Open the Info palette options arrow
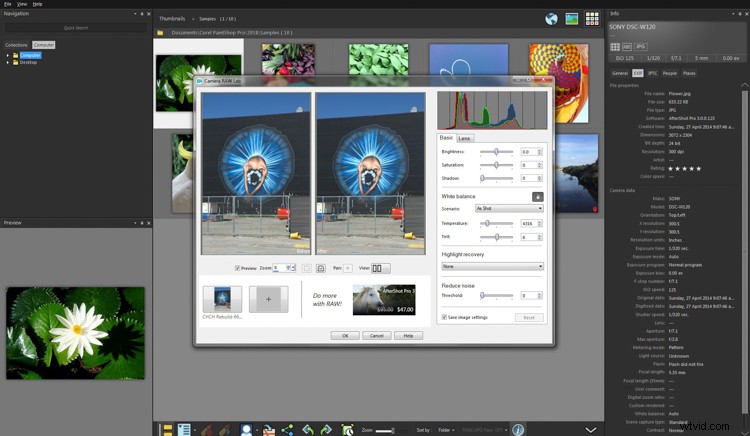The width and height of the screenshot is (750, 436). (733, 14)
